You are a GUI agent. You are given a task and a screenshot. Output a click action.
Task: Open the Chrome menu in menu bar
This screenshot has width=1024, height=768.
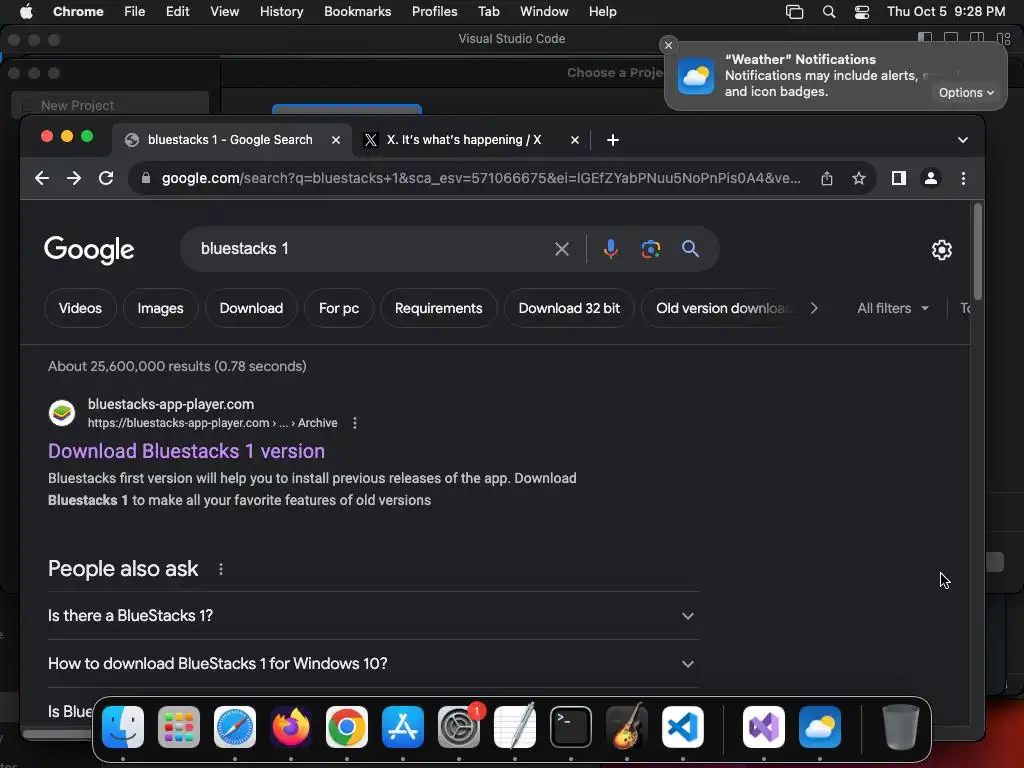point(78,12)
